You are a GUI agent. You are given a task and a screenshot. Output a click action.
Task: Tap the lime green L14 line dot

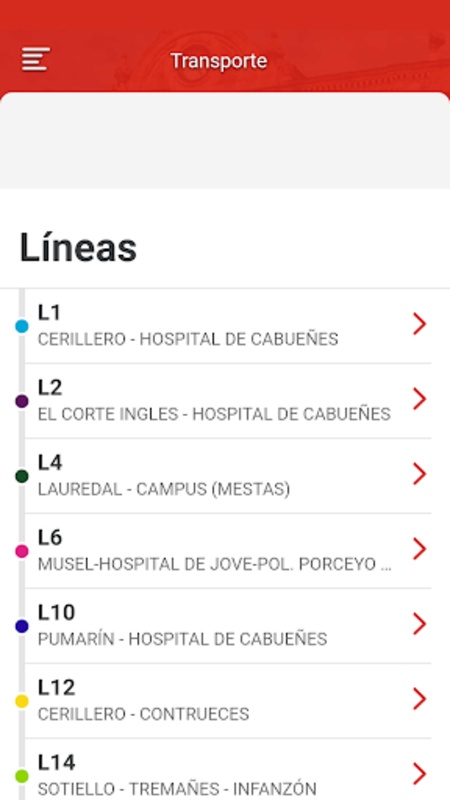pos(21,776)
